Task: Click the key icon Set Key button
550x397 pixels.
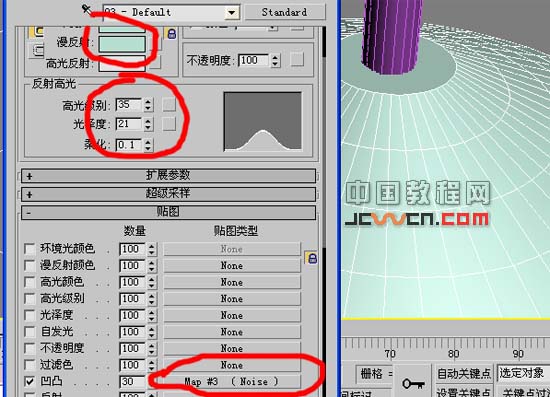Action: [413, 383]
